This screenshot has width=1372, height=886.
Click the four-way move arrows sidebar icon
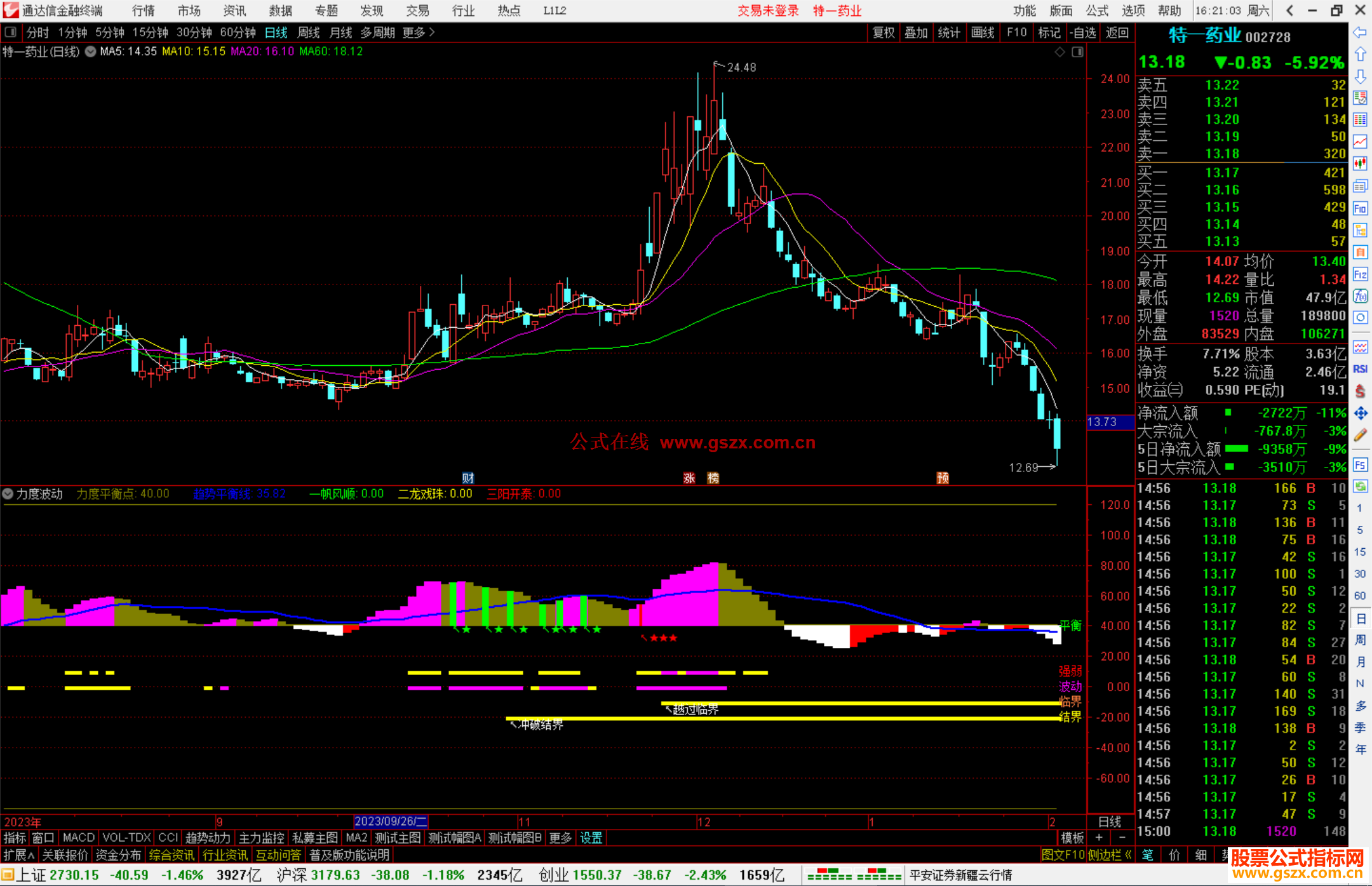click(1360, 413)
